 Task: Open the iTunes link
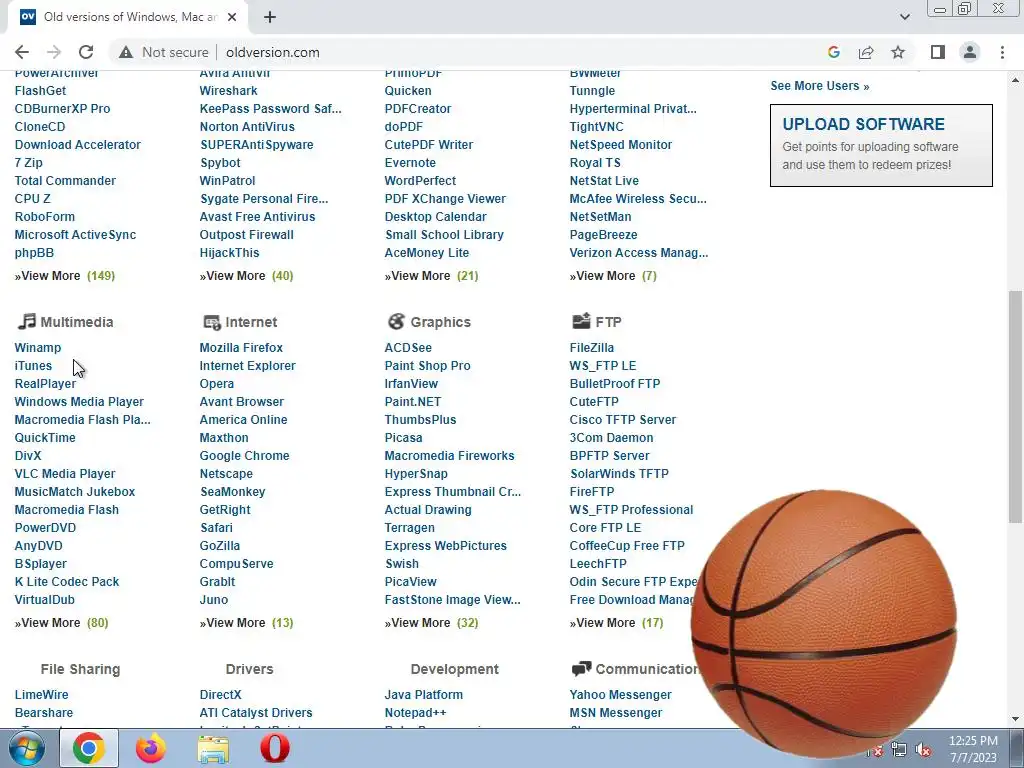click(33, 366)
